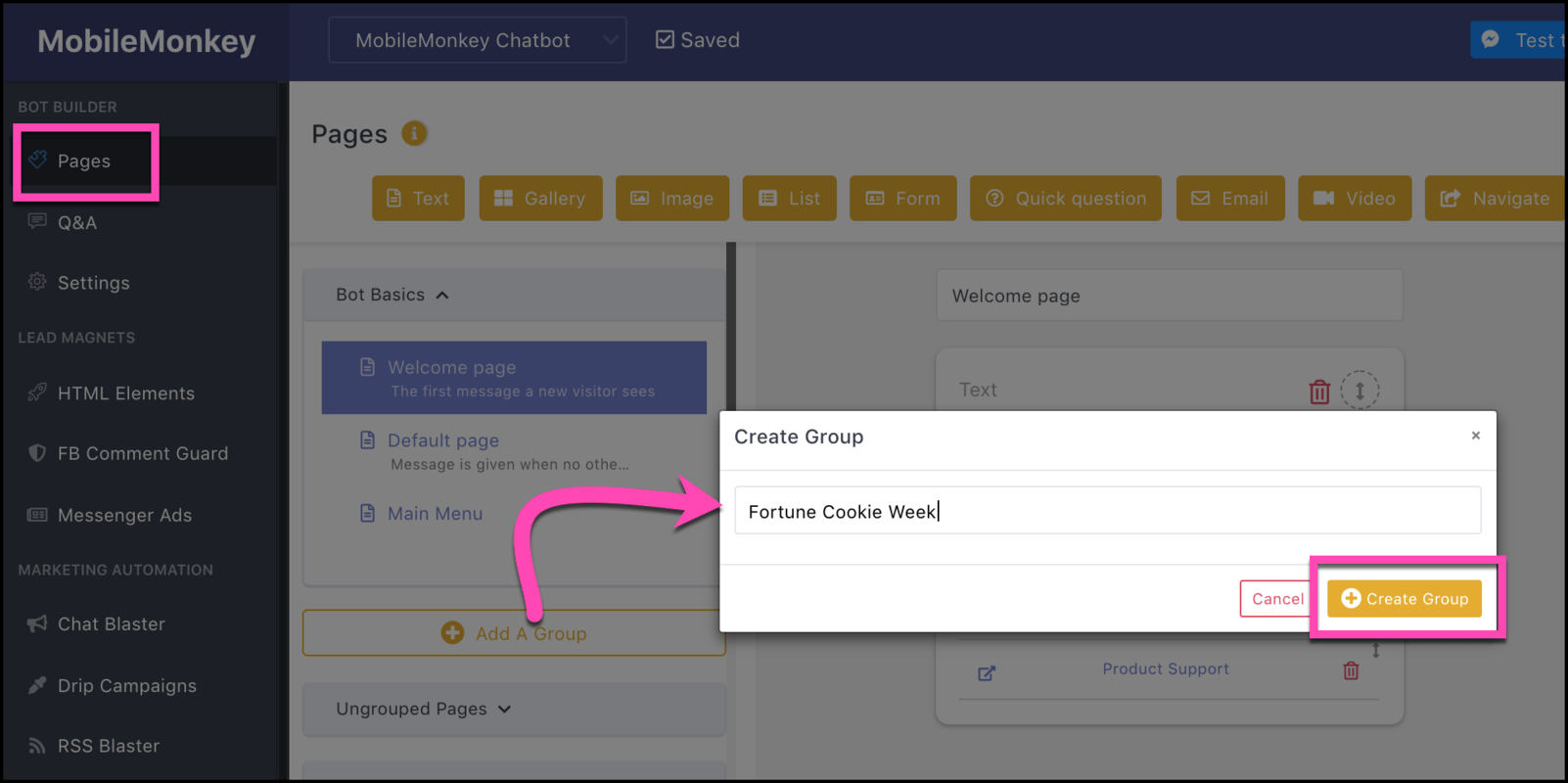Add a Quick question widget

(1066, 199)
